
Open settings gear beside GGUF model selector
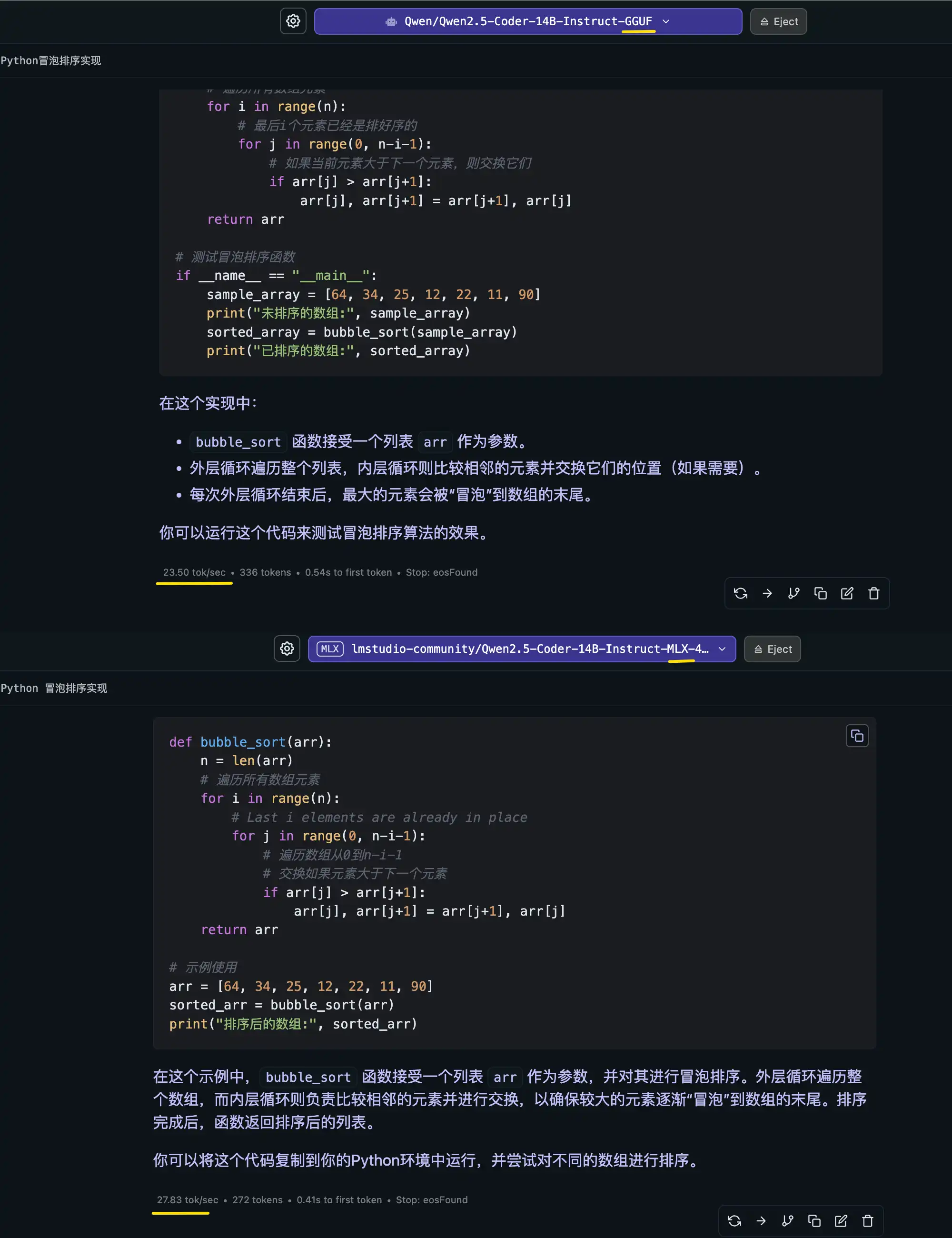[x=293, y=21]
